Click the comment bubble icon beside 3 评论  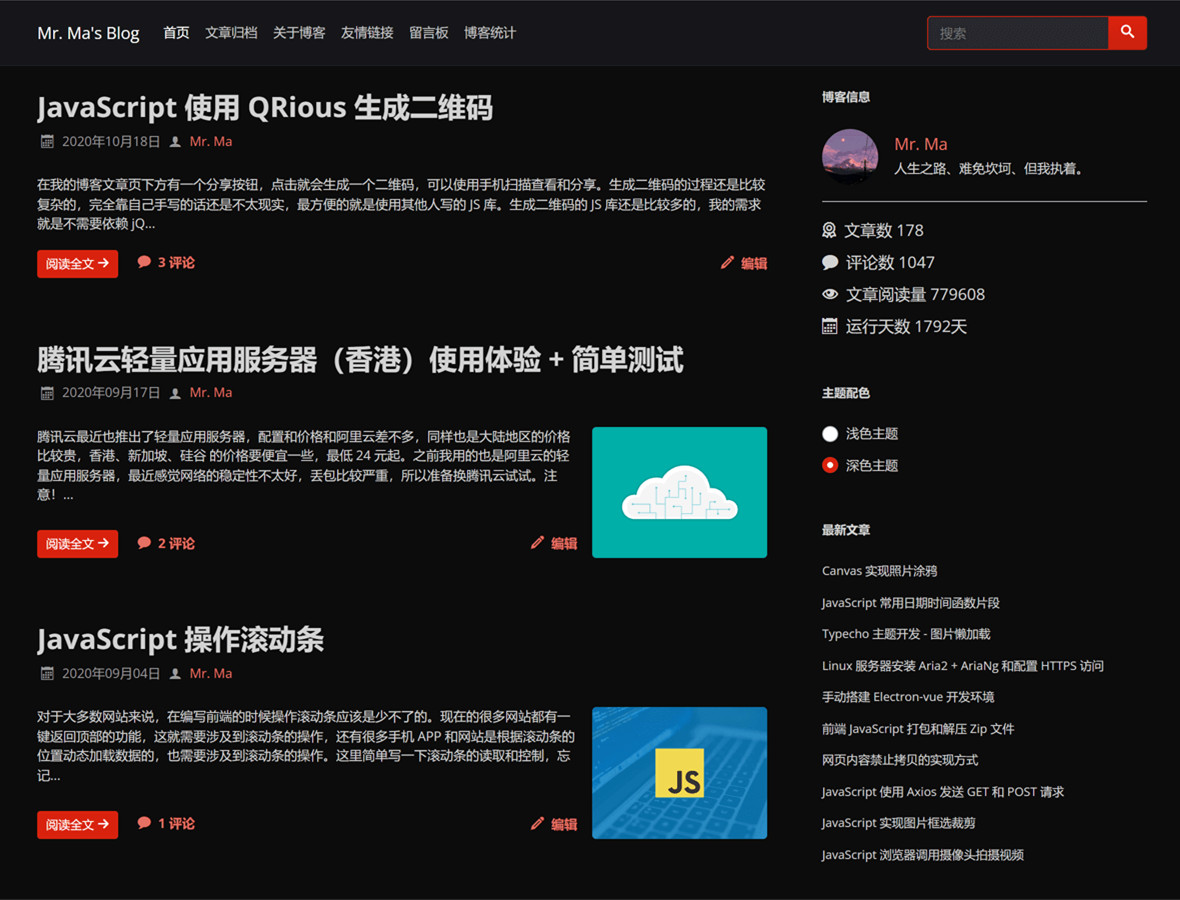[x=144, y=262]
